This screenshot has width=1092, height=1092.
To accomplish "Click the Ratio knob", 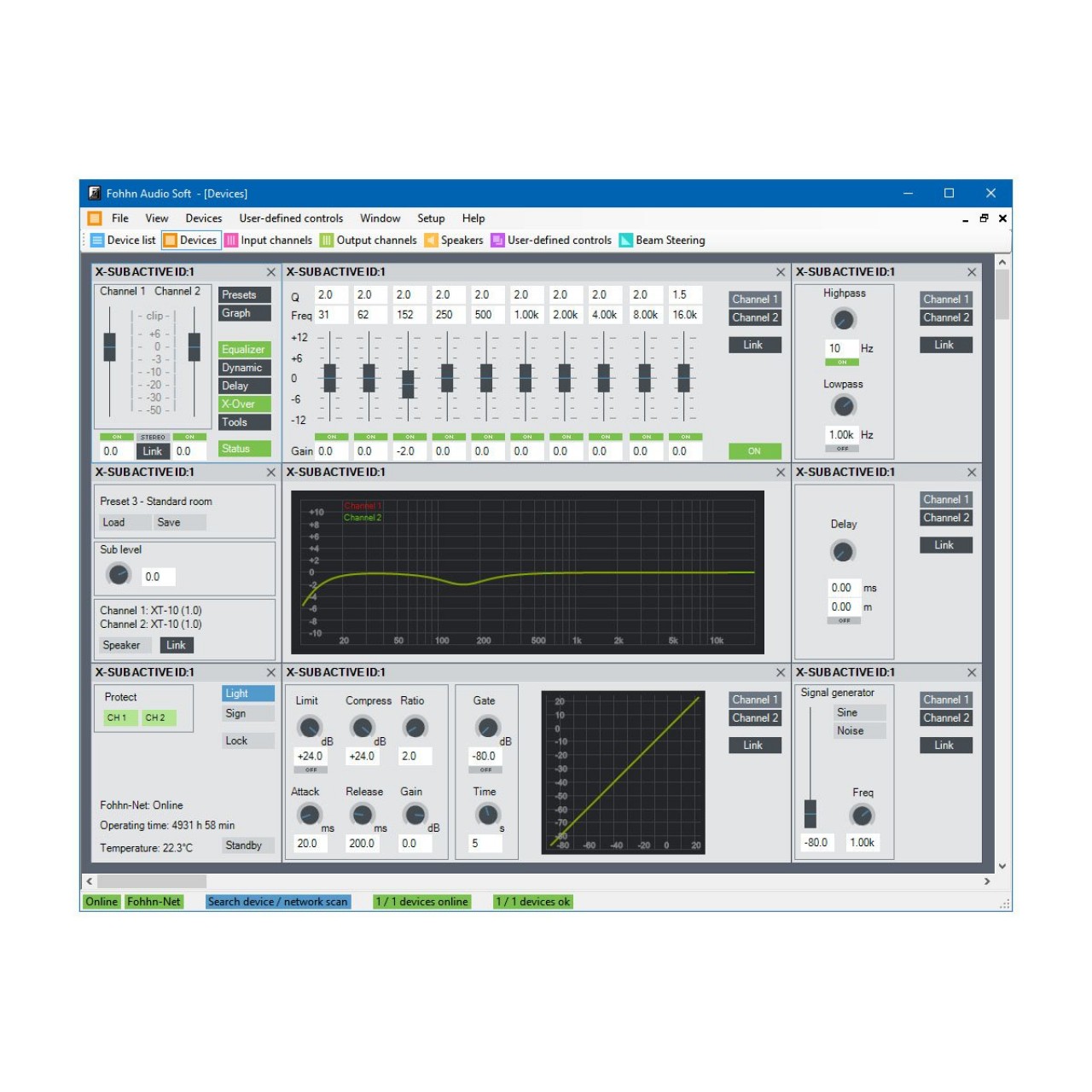I will [415, 728].
